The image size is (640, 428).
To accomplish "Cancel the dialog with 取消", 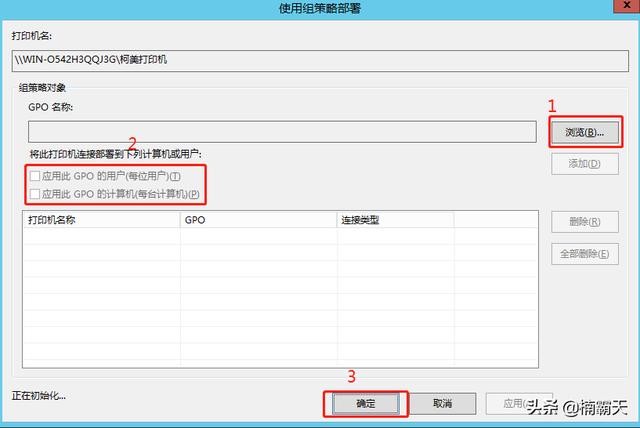I will coord(442,404).
